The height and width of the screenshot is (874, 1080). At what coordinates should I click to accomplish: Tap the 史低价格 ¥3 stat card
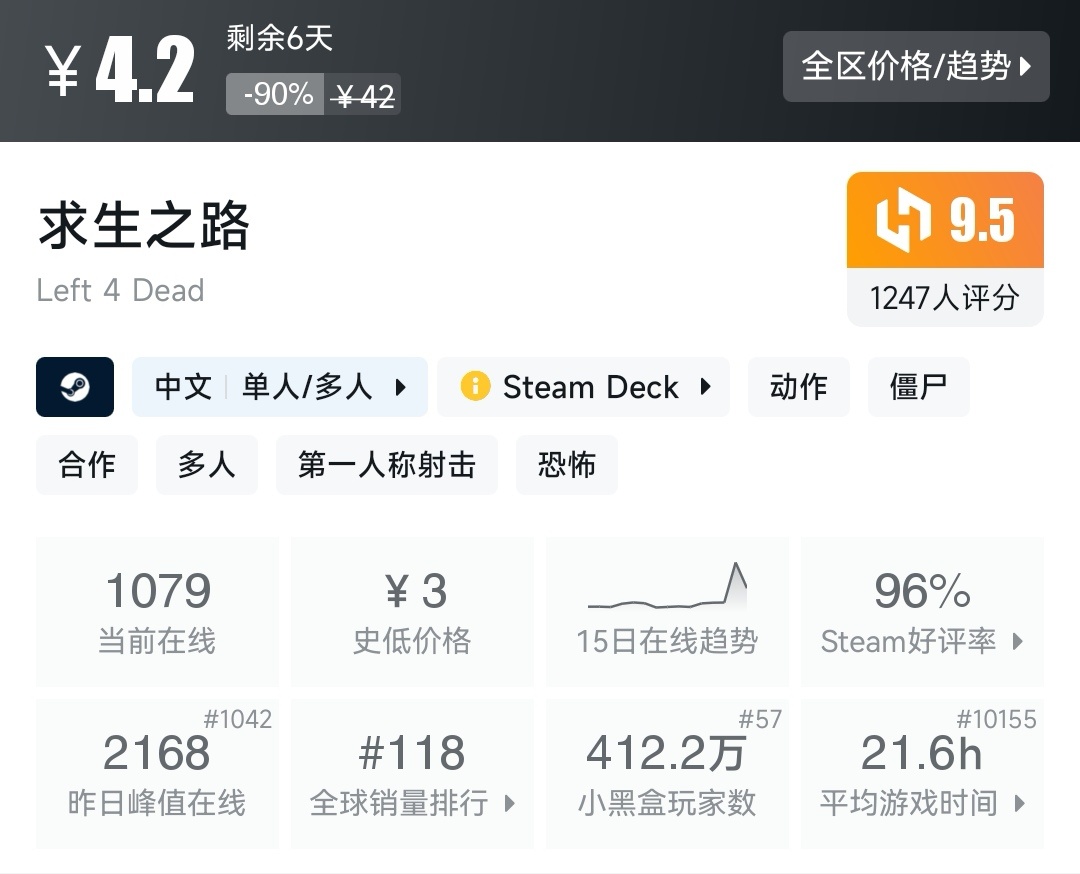click(x=412, y=611)
